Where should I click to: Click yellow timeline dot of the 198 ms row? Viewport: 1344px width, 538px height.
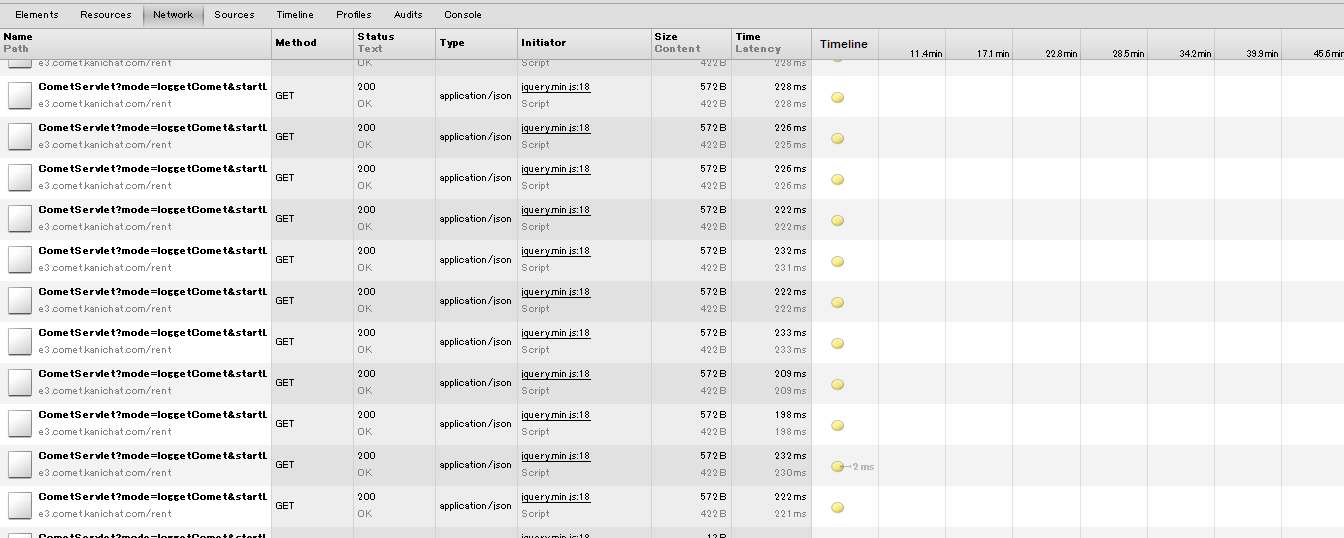[x=838, y=425]
